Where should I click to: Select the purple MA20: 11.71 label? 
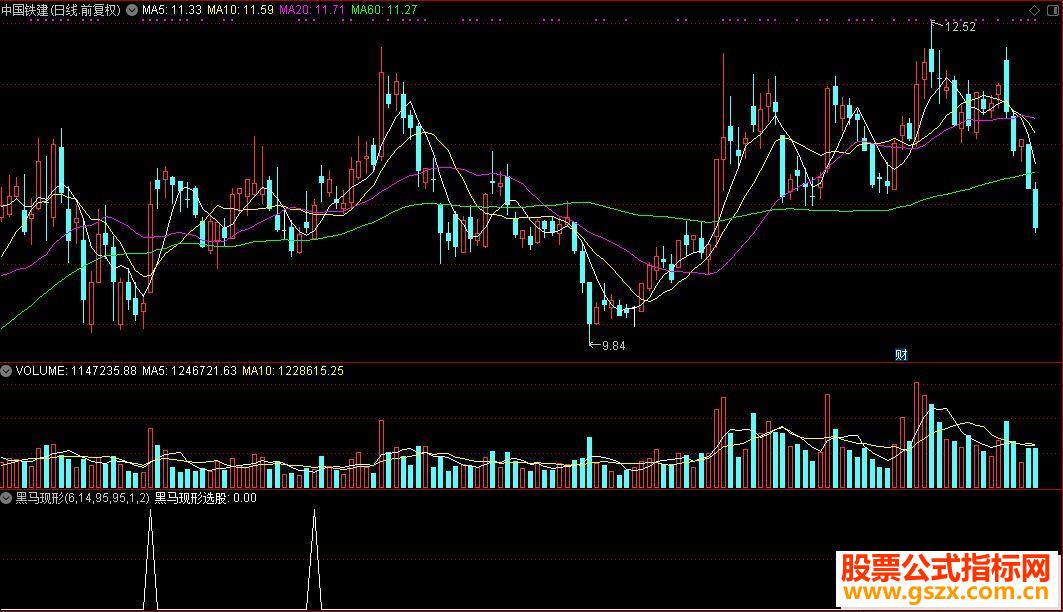tap(312, 10)
